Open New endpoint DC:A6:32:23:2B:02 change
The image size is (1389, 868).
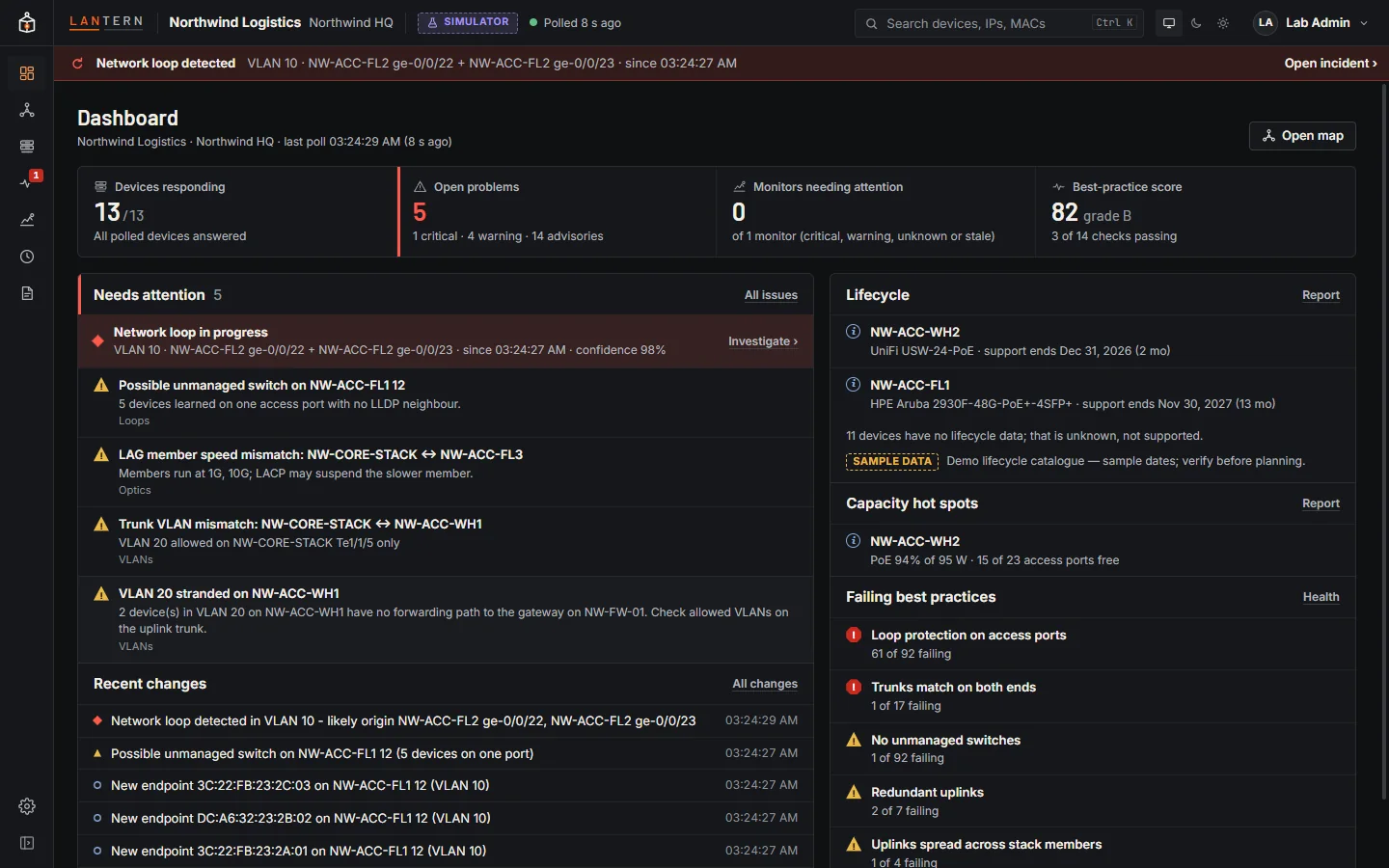click(x=446, y=818)
